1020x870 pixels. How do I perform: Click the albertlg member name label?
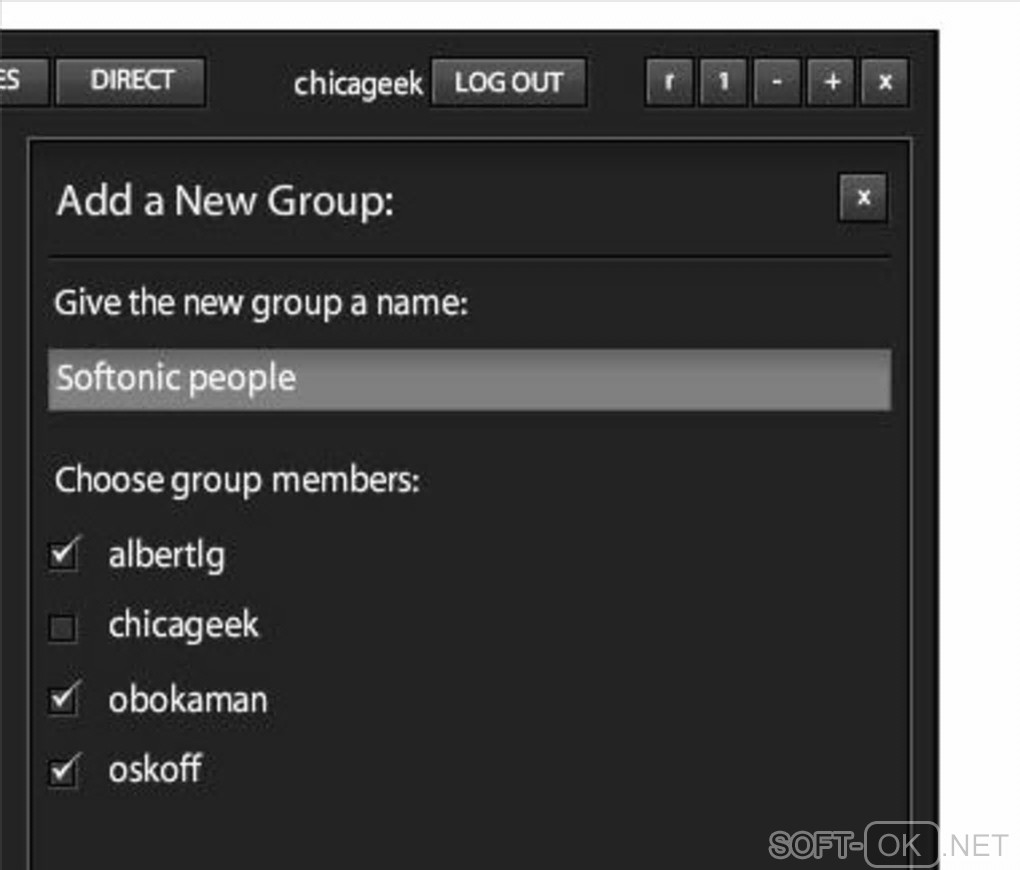pos(166,554)
